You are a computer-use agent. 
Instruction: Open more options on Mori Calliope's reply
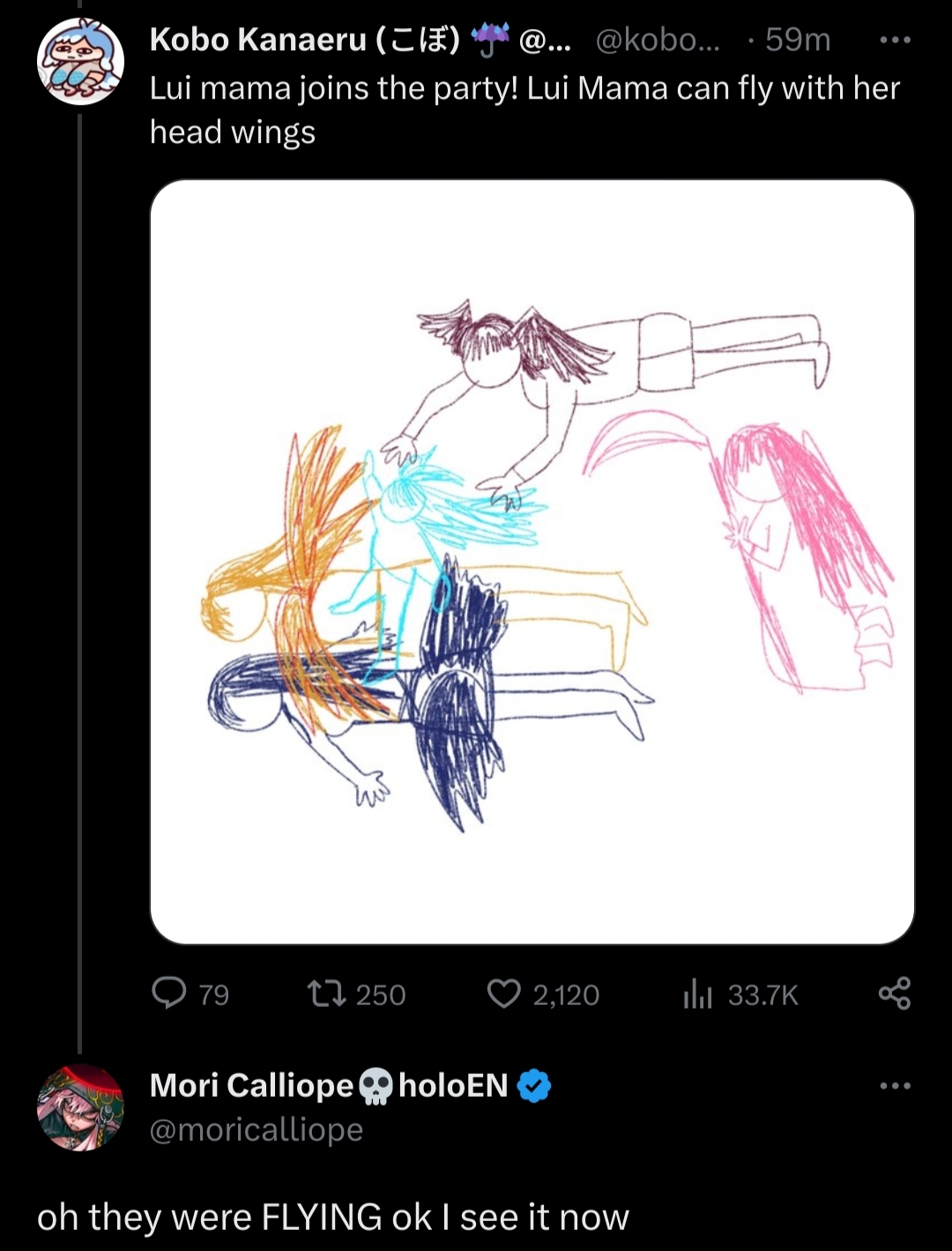coord(896,1086)
